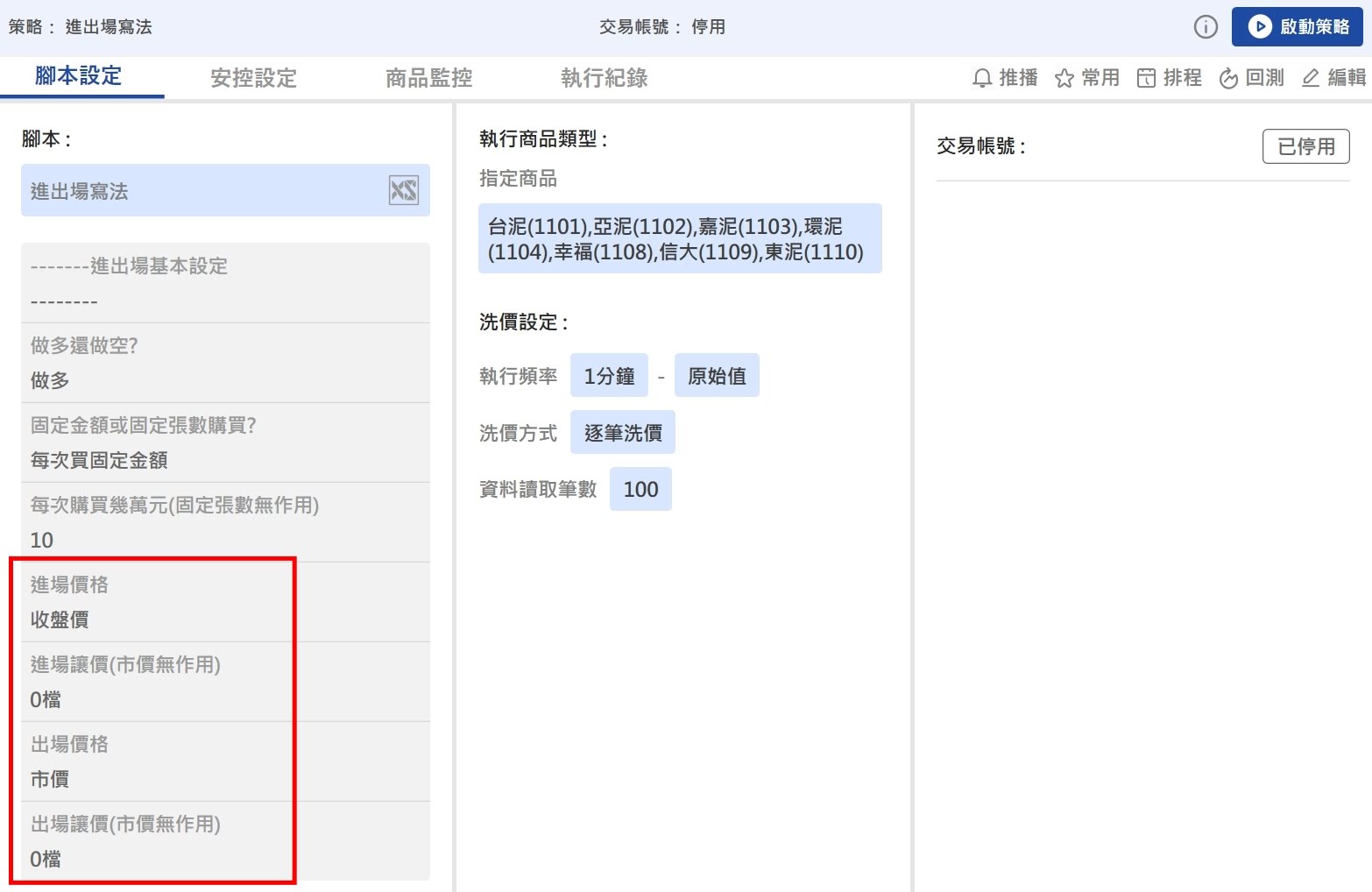Select the 腳本設定 tab
The width and height of the screenshot is (1372, 892).
tap(78, 76)
